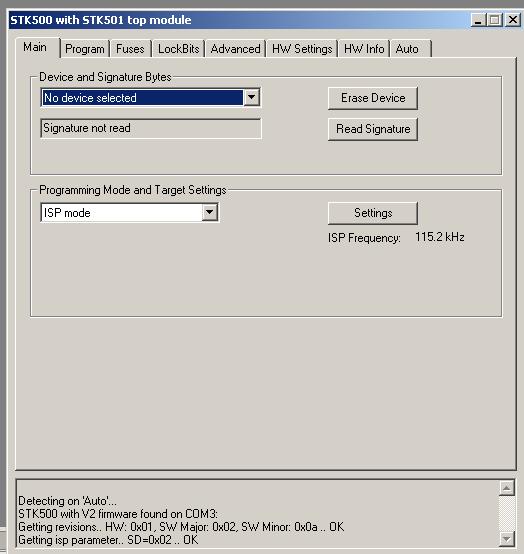Click the ISP mode combo box field
The width and height of the screenshot is (524, 554).
130,213
